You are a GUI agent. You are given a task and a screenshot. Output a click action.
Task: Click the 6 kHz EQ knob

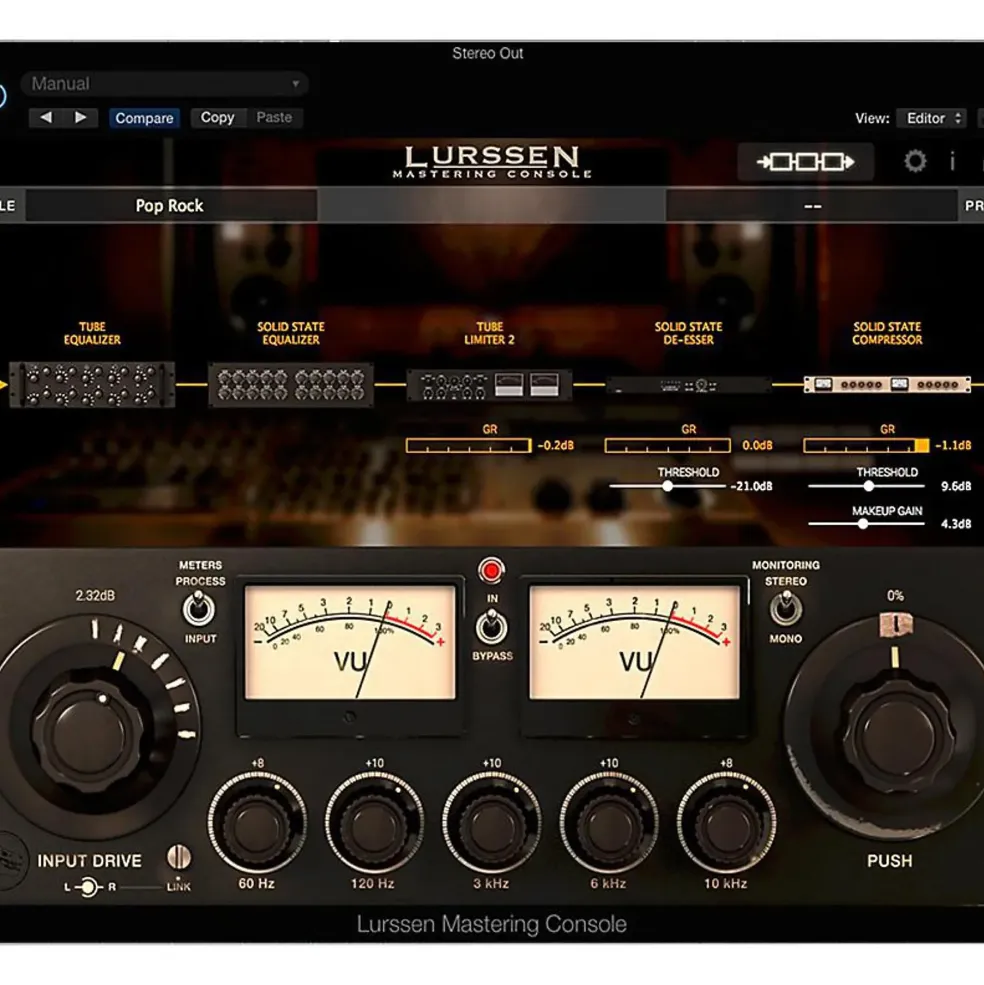[x=609, y=824]
